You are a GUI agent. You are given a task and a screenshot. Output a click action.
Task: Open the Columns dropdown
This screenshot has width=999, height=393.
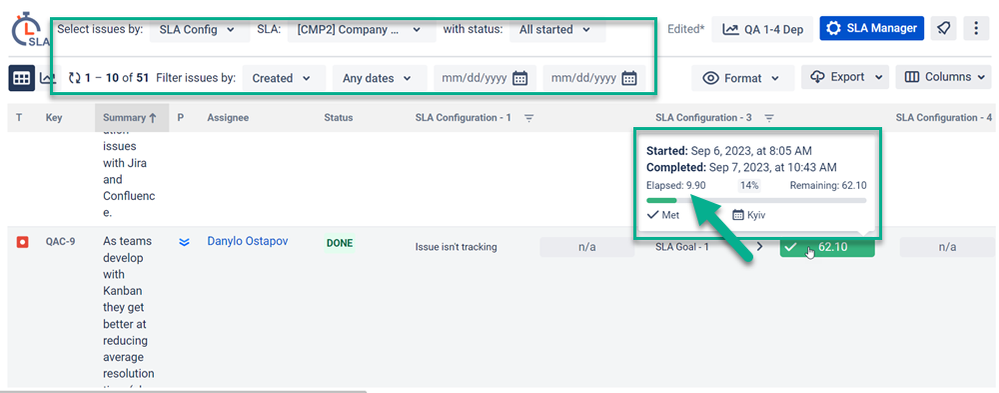943,77
